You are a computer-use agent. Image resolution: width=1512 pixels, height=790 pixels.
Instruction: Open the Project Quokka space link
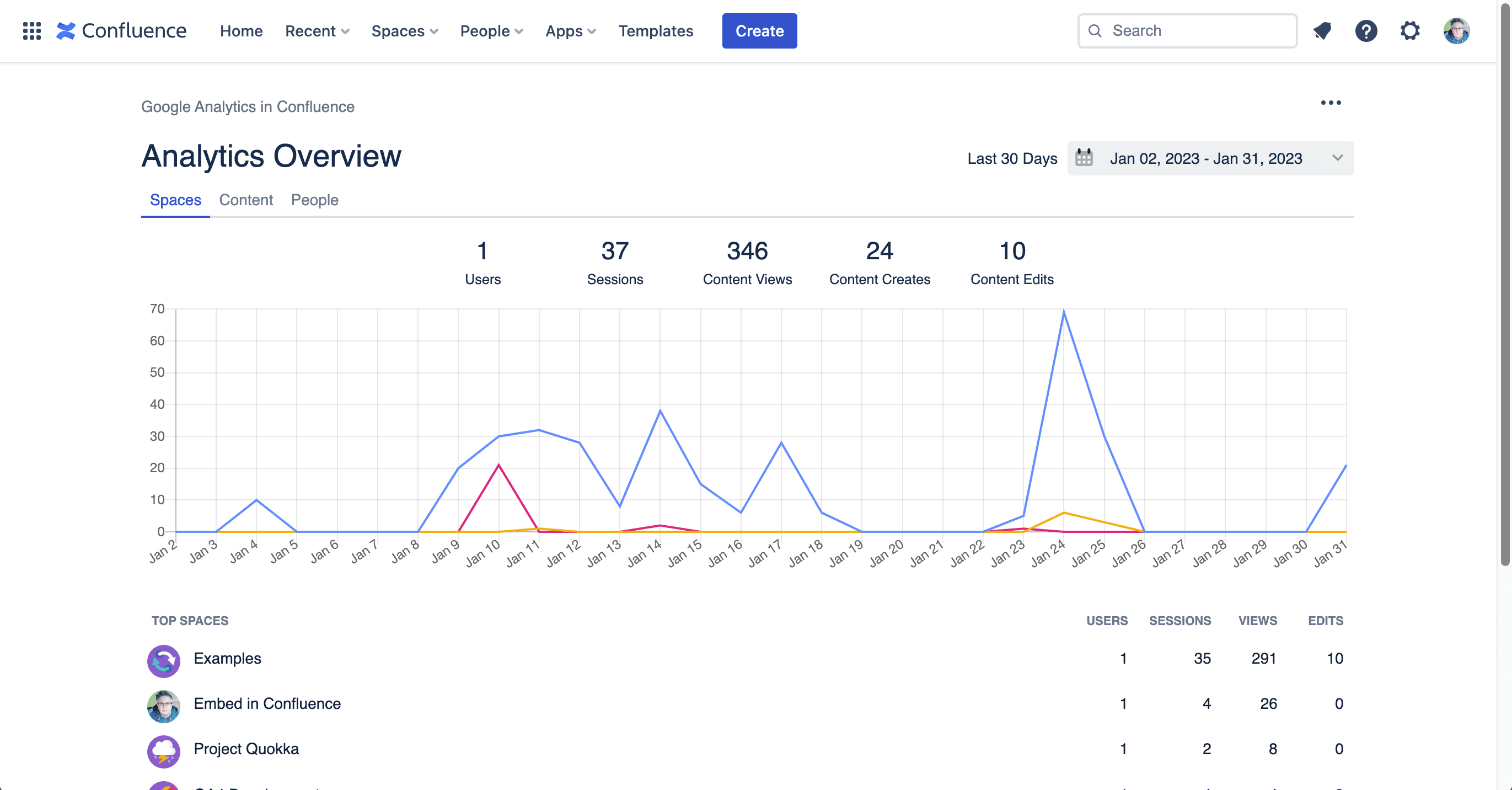(x=246, y=749)
